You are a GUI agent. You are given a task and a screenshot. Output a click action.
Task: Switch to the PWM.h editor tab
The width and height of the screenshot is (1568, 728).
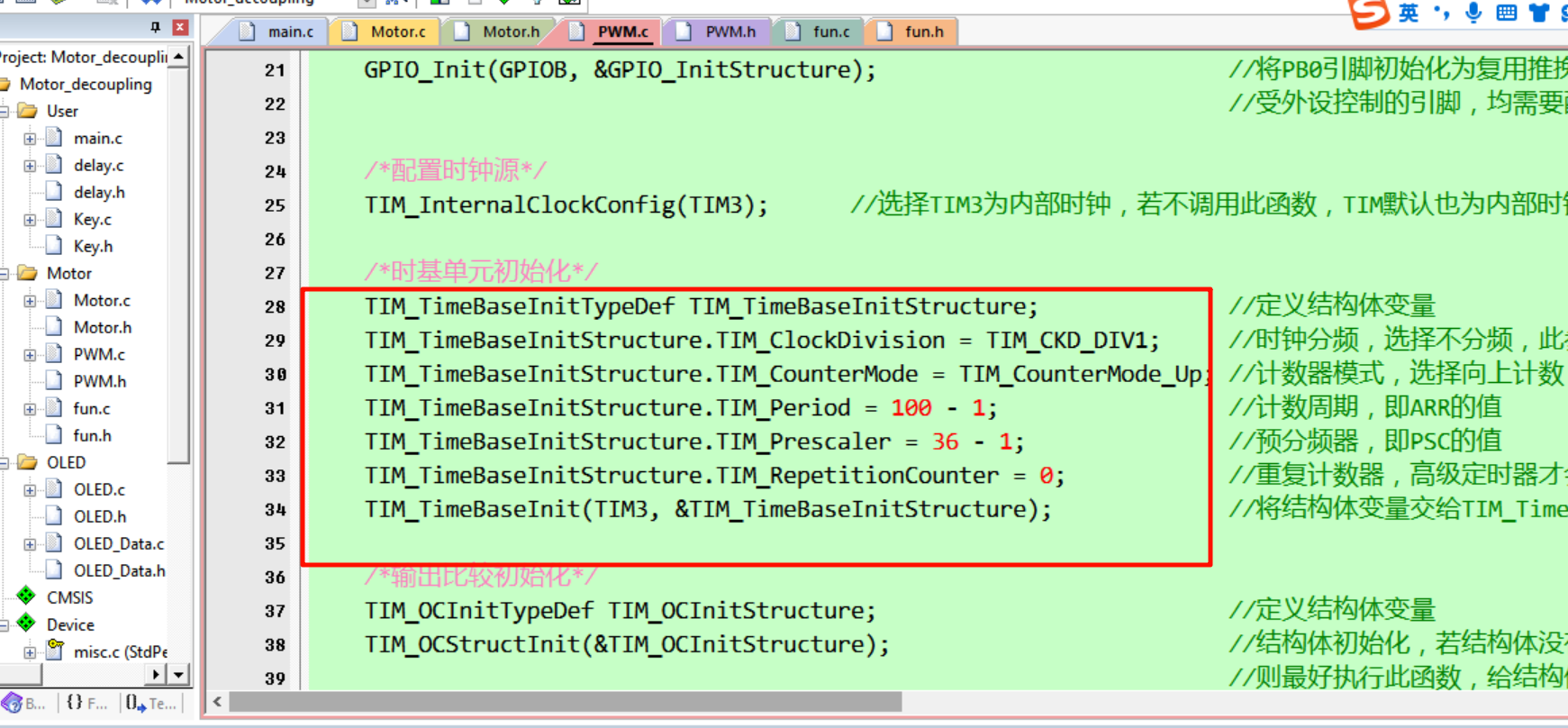coord(718,32)
